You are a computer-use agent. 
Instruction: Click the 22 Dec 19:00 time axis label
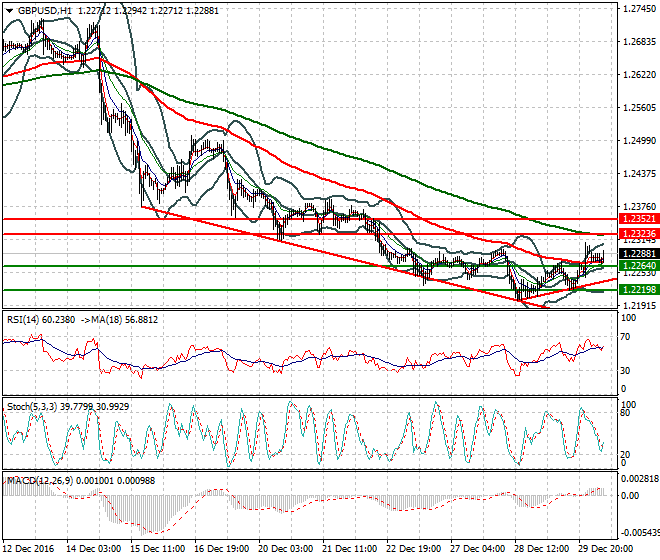click(413, 549)
